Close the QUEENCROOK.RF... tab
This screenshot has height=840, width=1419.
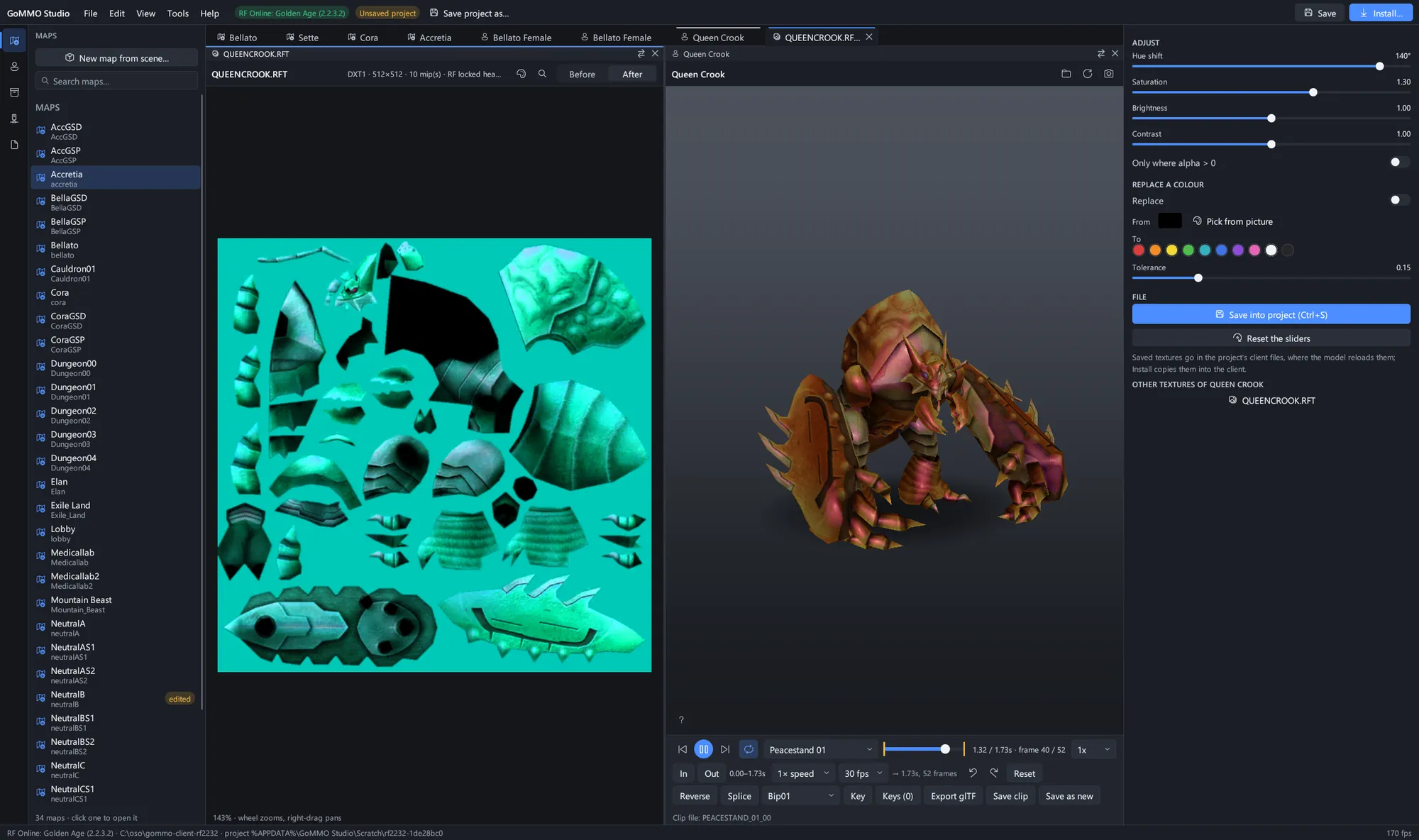(x=868, y=37)
